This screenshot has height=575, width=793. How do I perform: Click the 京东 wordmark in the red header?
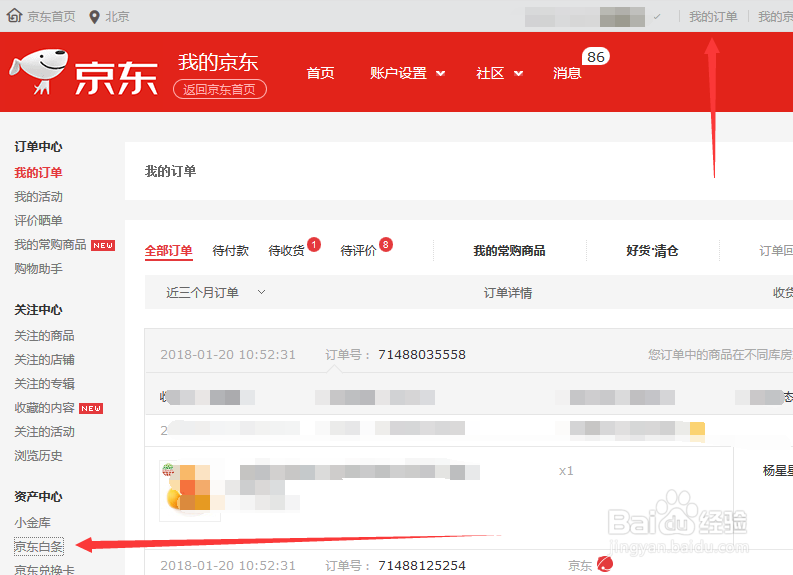point(116,78)
